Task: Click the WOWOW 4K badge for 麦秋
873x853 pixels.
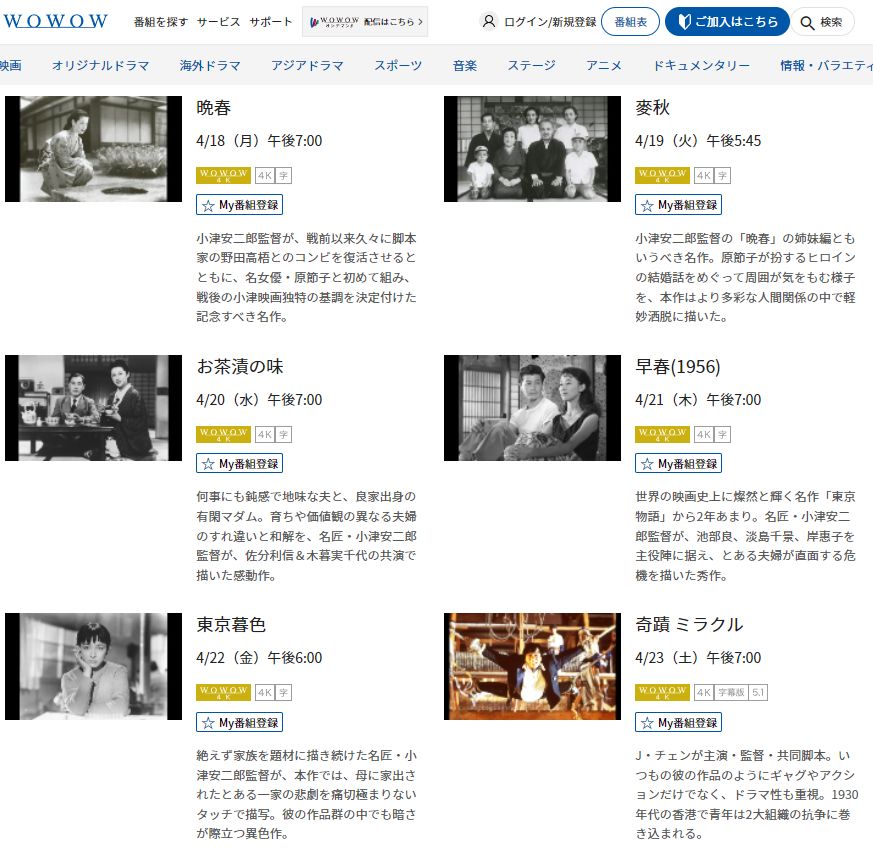Action: [662, 175]
